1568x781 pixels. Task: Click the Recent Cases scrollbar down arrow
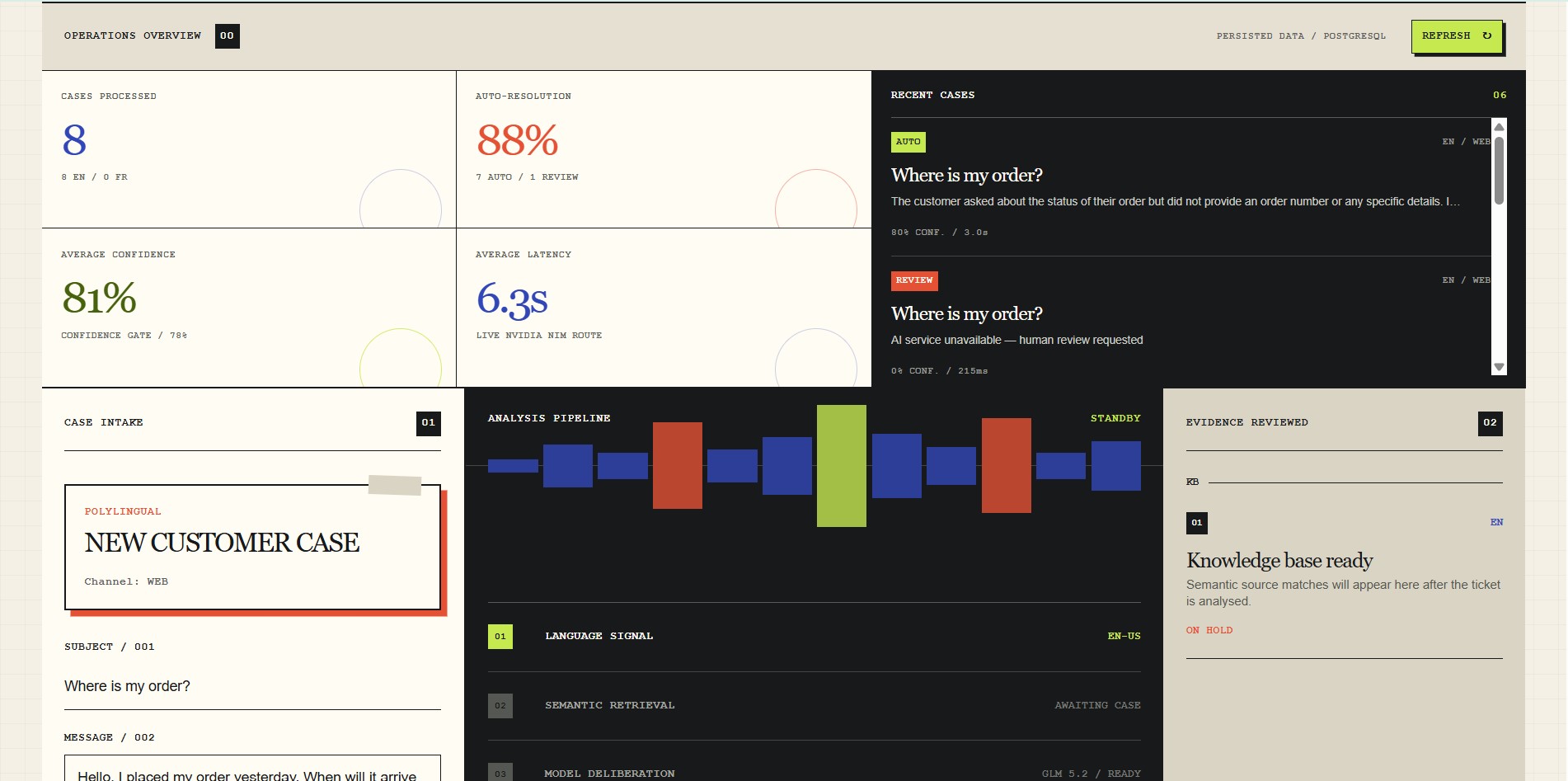pos(1499,367)
